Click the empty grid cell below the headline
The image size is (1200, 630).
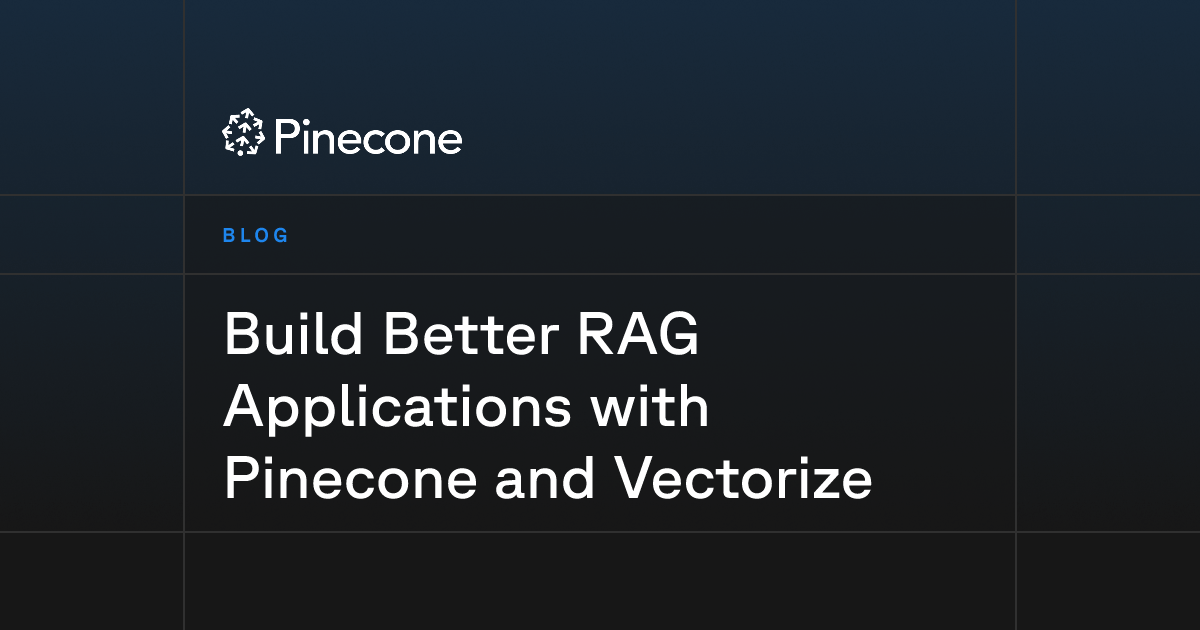[x=600, y=581]
